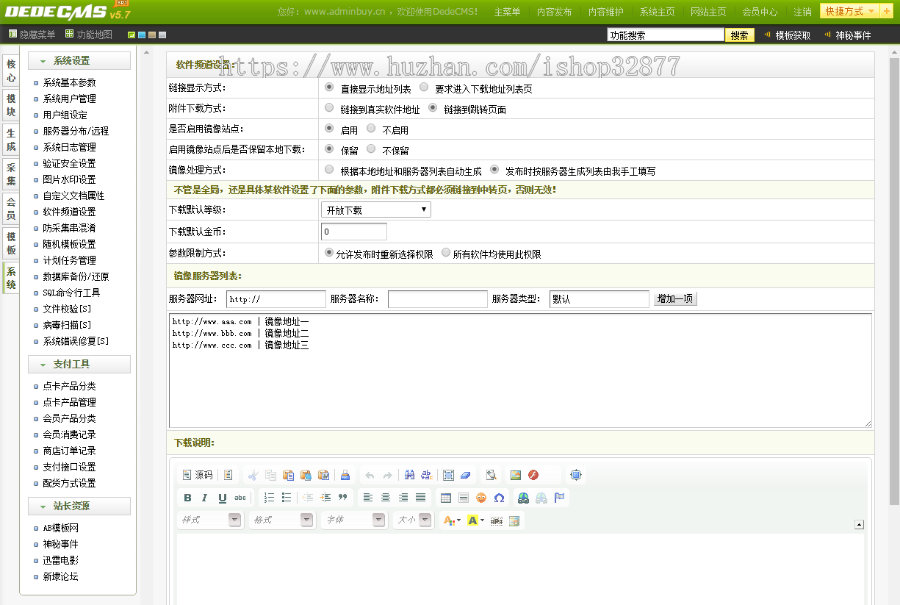Select 链接到真实软件地址 radio

click(329, 108)
